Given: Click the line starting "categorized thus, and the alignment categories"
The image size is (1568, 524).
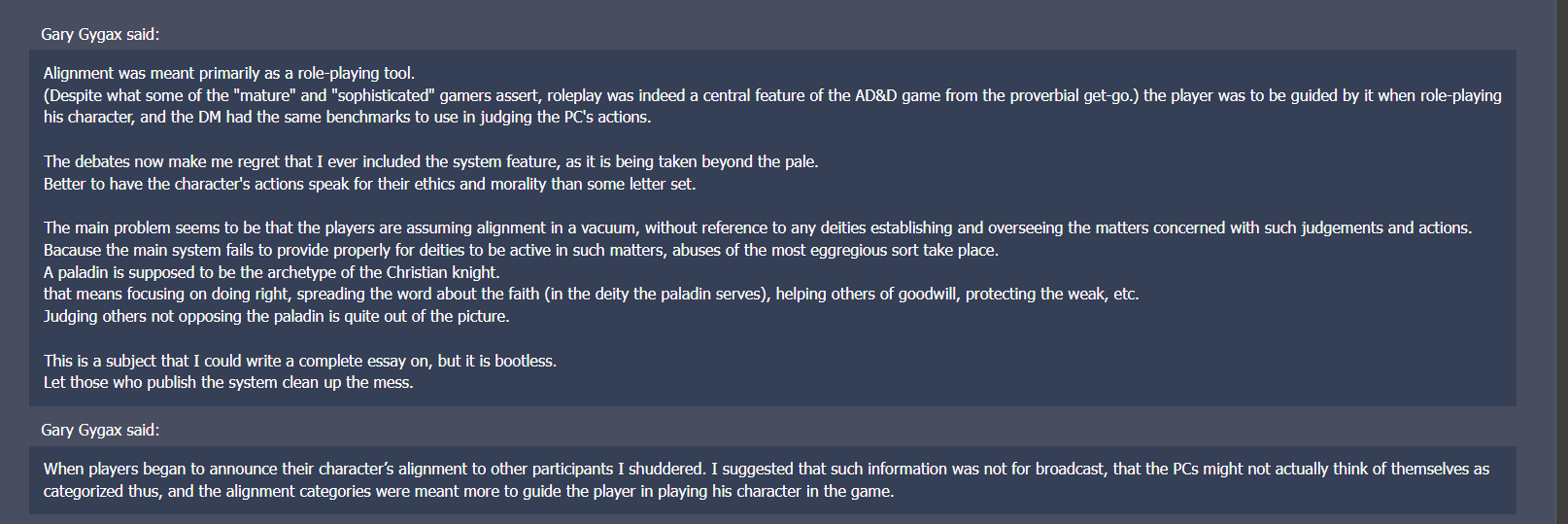Looking at the screenshot, I should tap(468, 491).
